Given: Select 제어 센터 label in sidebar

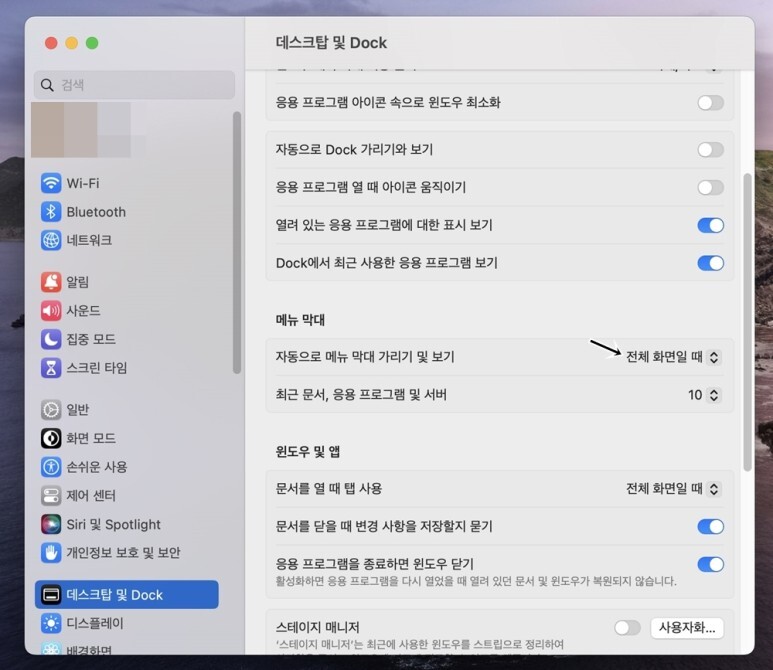Looking at the screenshot, I should click(x=91, y=495).
